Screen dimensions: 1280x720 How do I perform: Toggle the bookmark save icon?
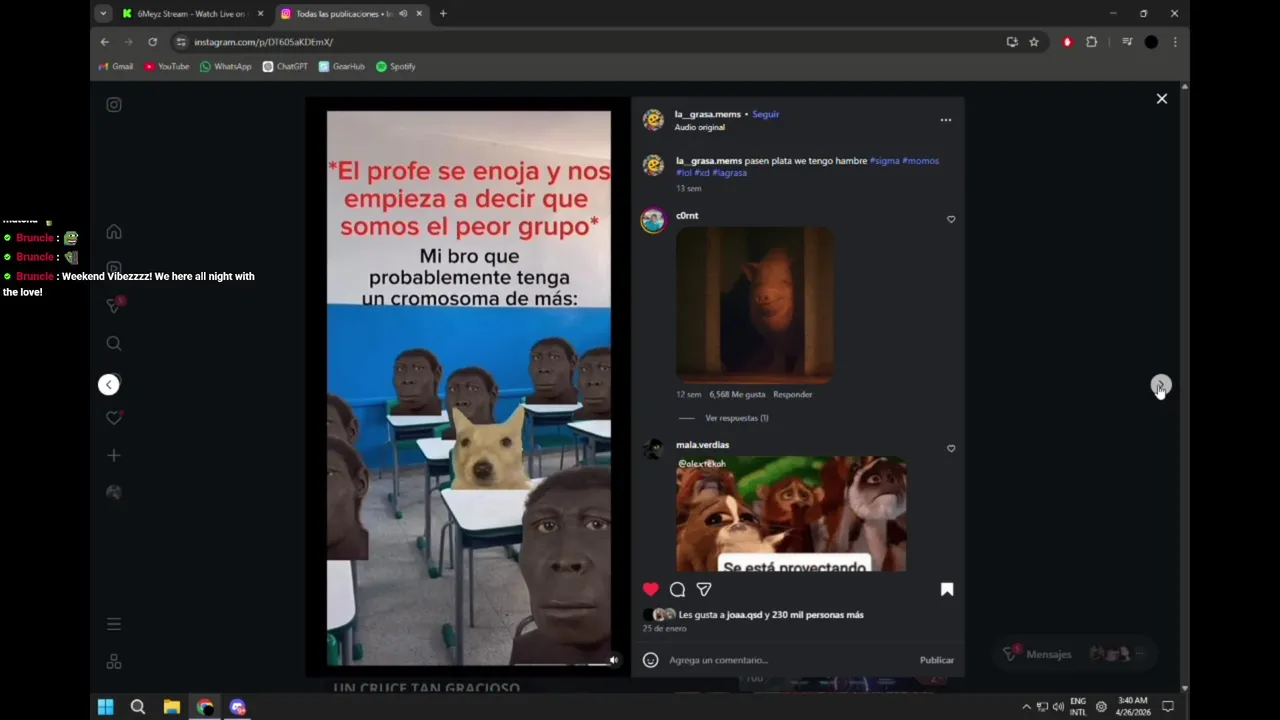[947, 589]
